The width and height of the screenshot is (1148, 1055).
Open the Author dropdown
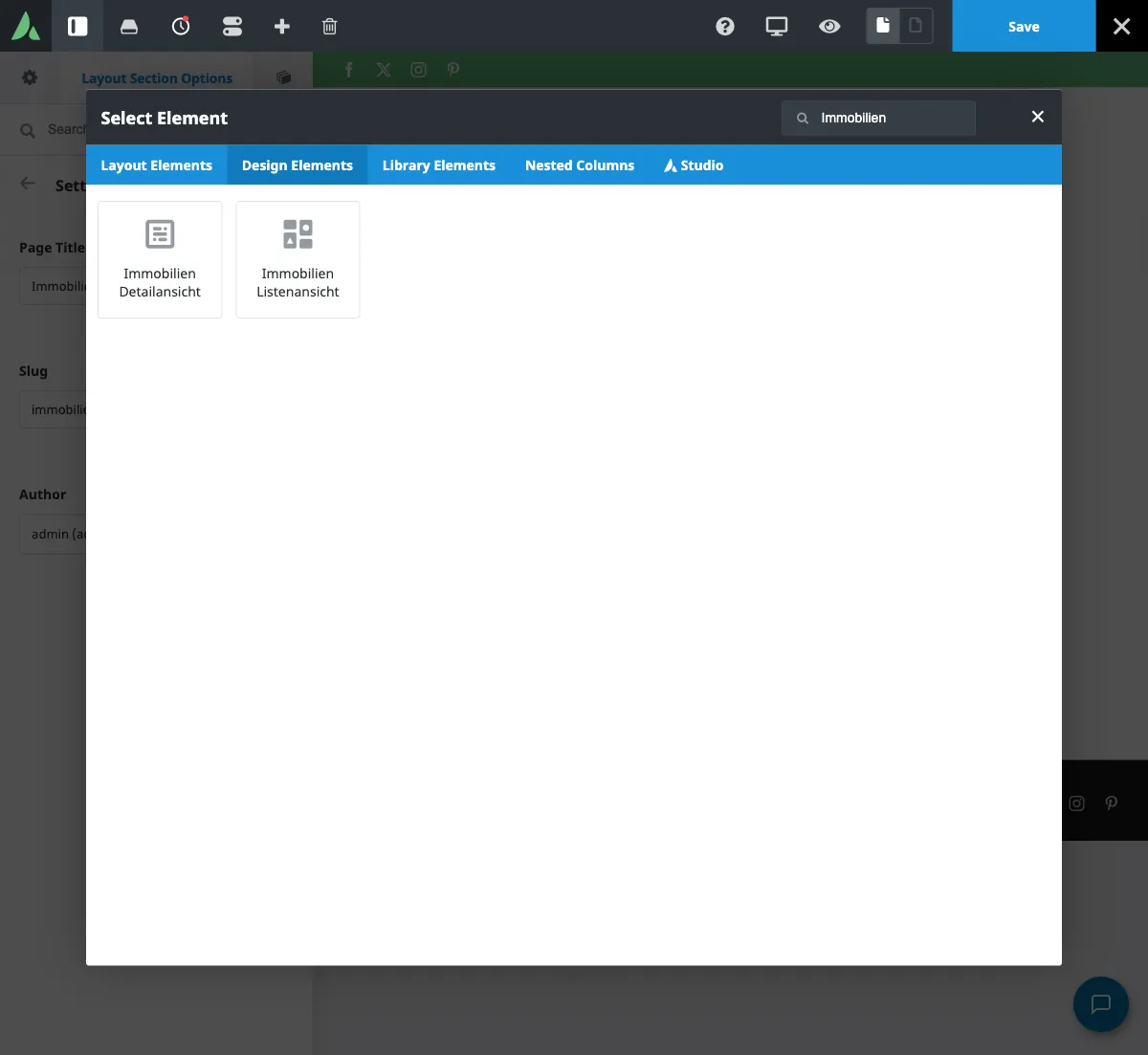pyautogui.click(x=53, y=534)
